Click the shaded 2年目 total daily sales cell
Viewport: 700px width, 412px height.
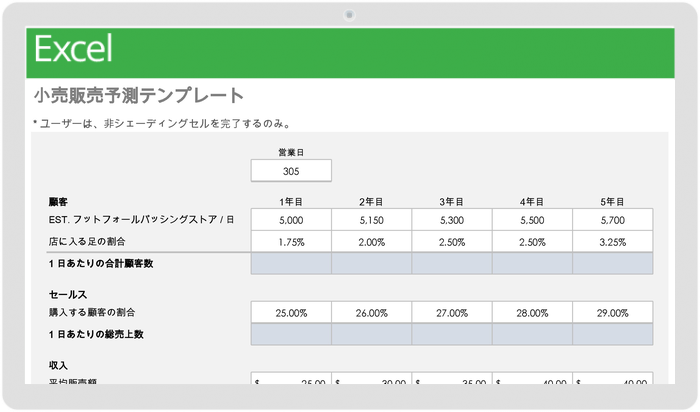tap(371, 334)
